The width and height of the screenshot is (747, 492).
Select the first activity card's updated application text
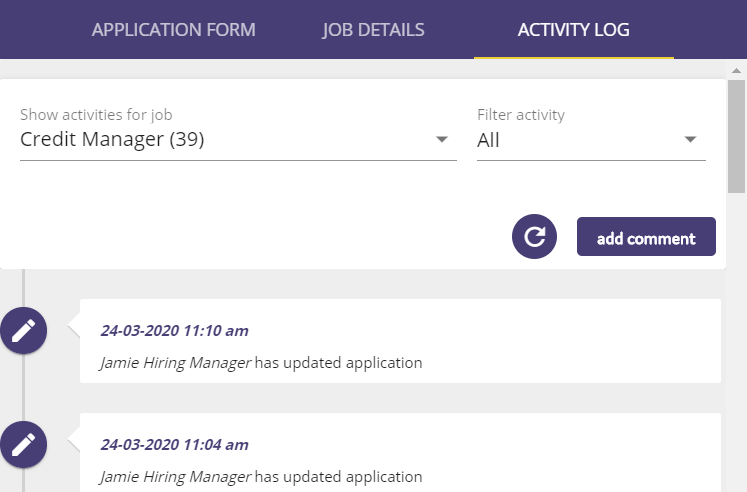click(x=338, y=363)
